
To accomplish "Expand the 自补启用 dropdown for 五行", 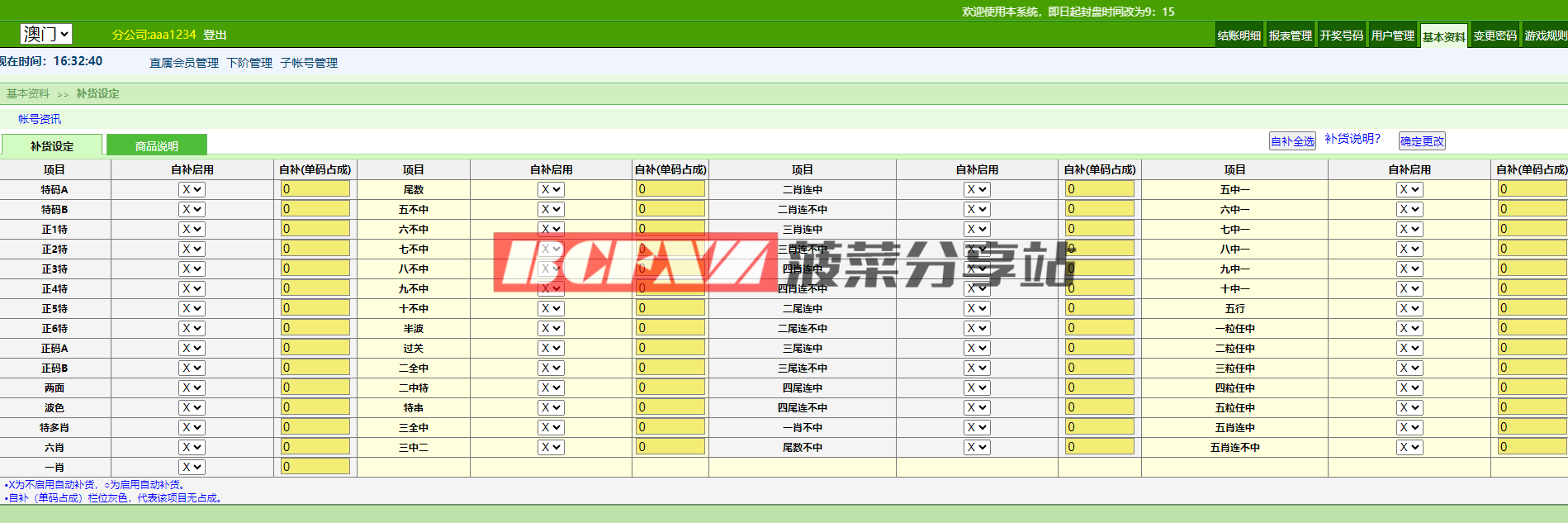I will [1409, 308].
